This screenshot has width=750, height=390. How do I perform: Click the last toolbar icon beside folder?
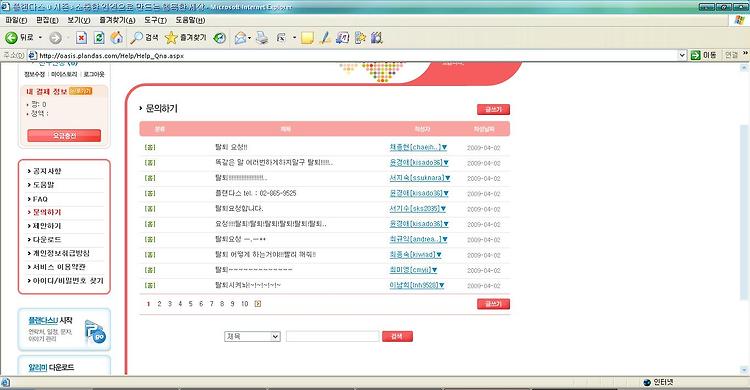pos(377,38)
